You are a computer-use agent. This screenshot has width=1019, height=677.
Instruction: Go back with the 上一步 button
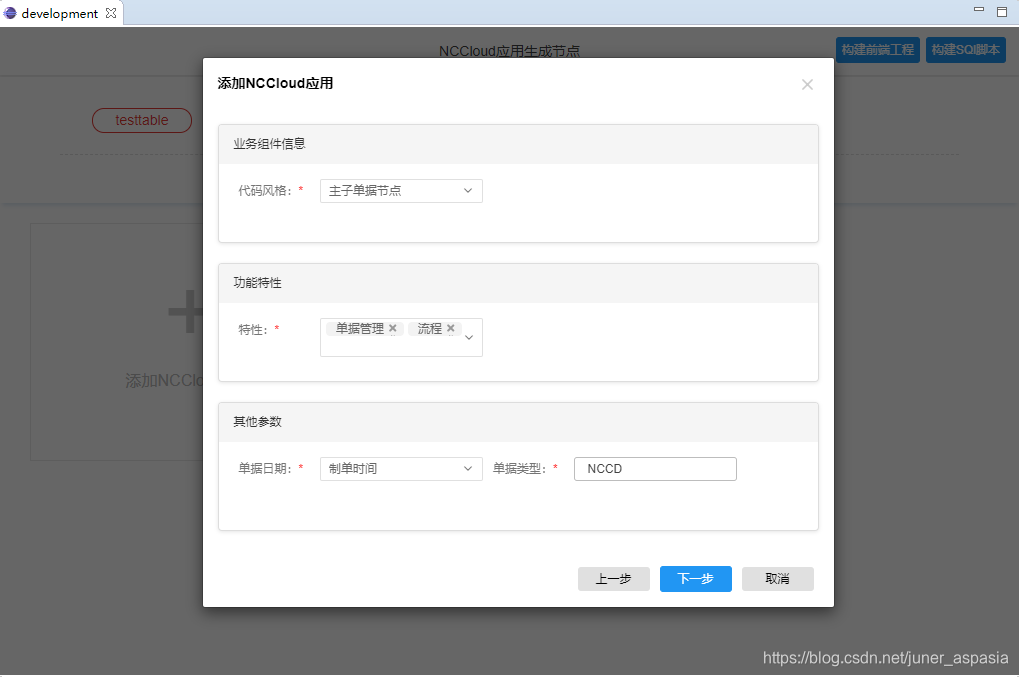tap(613, 579)
